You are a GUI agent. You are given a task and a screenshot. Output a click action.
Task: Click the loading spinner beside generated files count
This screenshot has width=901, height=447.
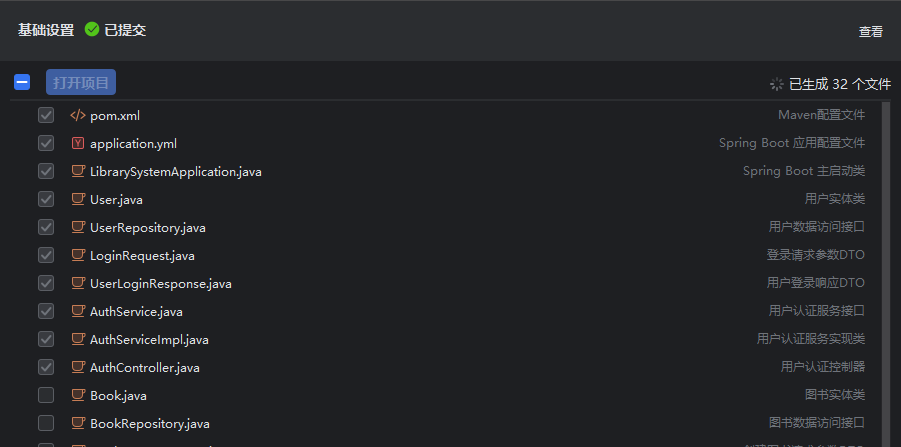[777, 84]
